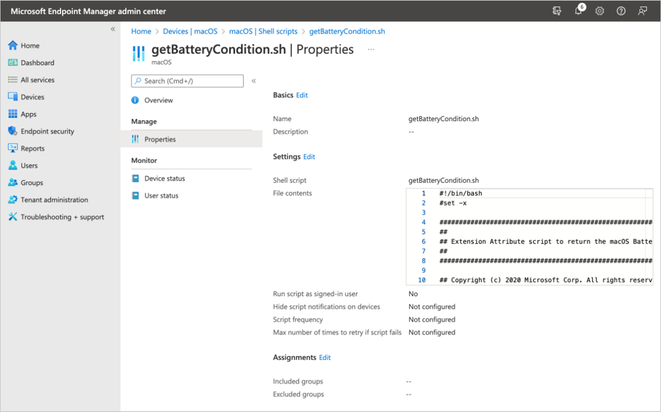The width and height of the screenshot is (661, 412).
Task: Click Shell script value getBatteryCondition.sh
Action: click(x=443, y=180)
